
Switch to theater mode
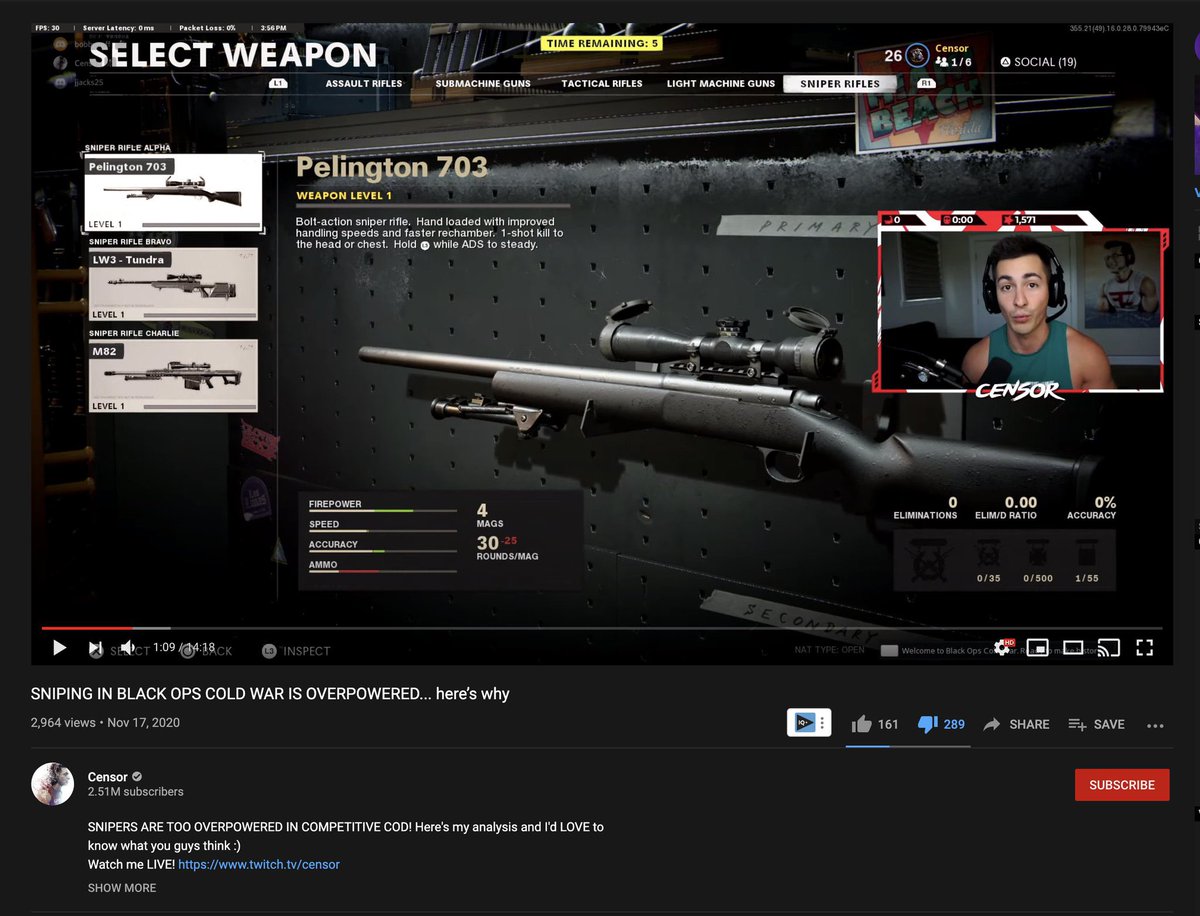(1073, 648)
